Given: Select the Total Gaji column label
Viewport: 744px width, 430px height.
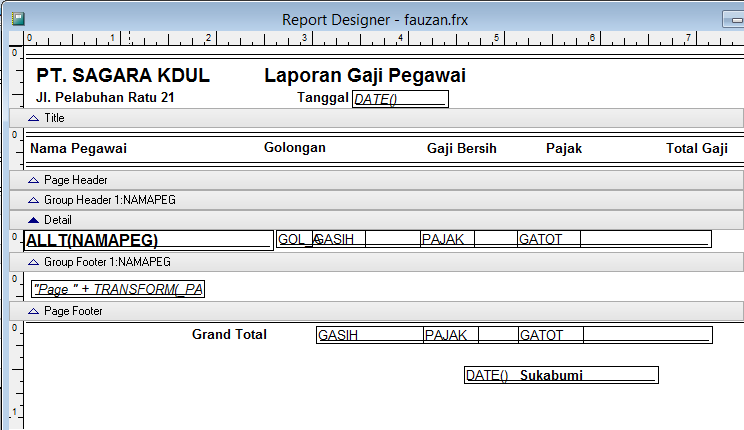Looking at the screenshot, I should [x=697, y=149].
